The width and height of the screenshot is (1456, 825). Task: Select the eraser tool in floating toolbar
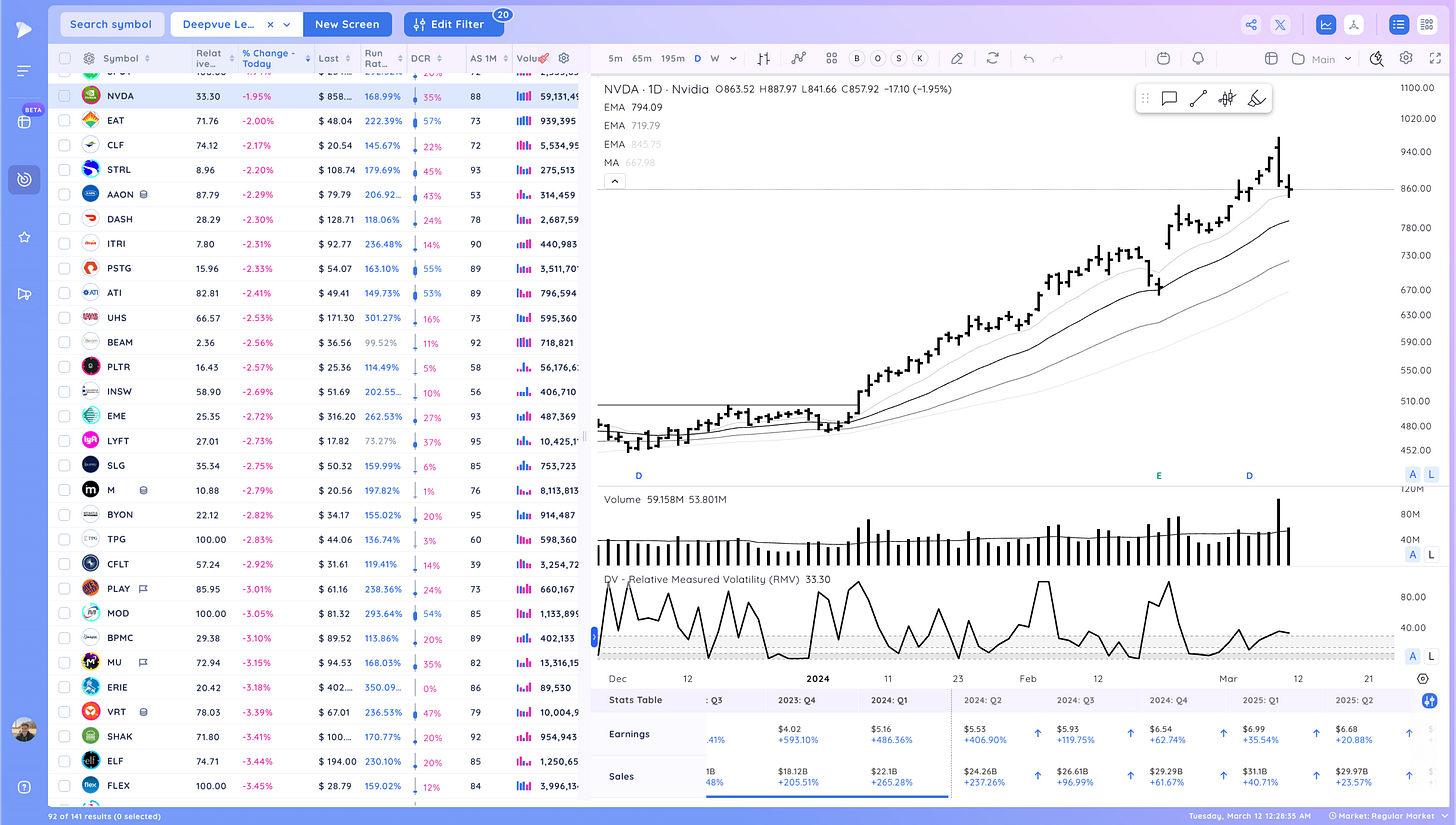tap(1257, 98)
